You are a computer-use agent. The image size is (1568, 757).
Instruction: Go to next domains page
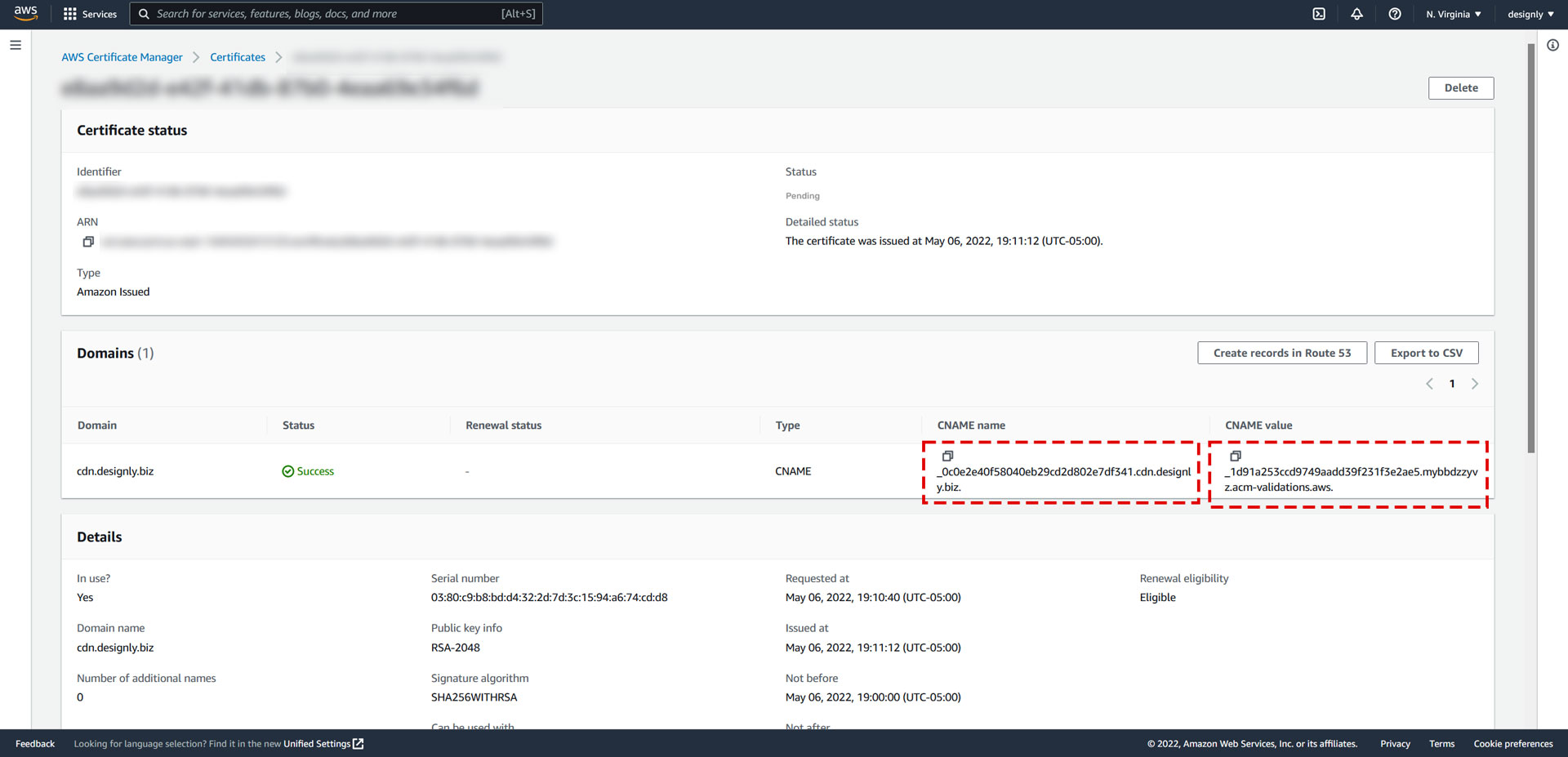[x=1475, y=384]
